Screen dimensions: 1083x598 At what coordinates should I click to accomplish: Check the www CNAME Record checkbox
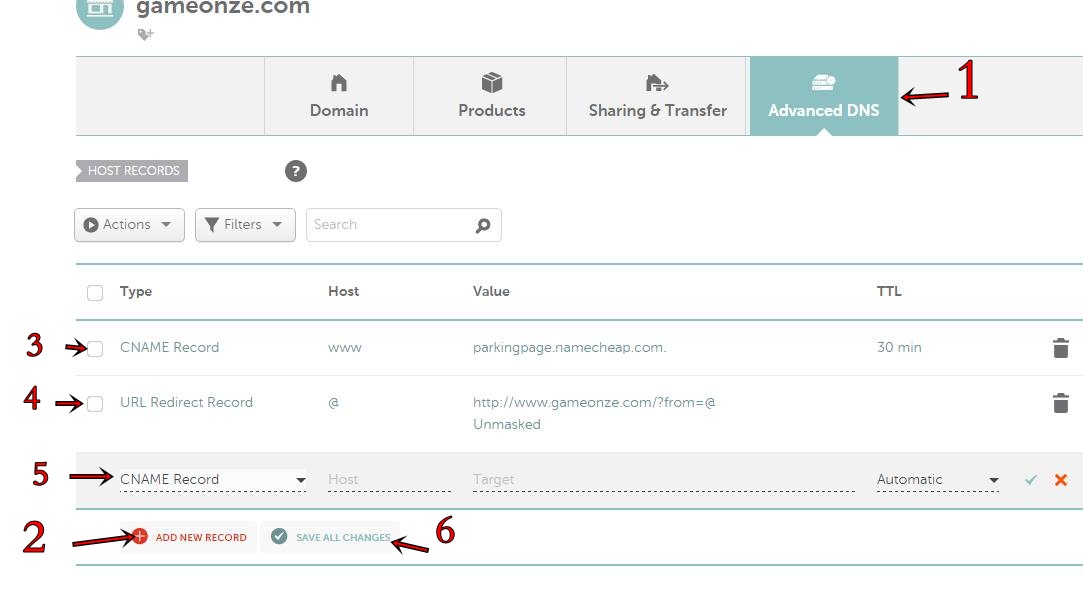point(95,348)
